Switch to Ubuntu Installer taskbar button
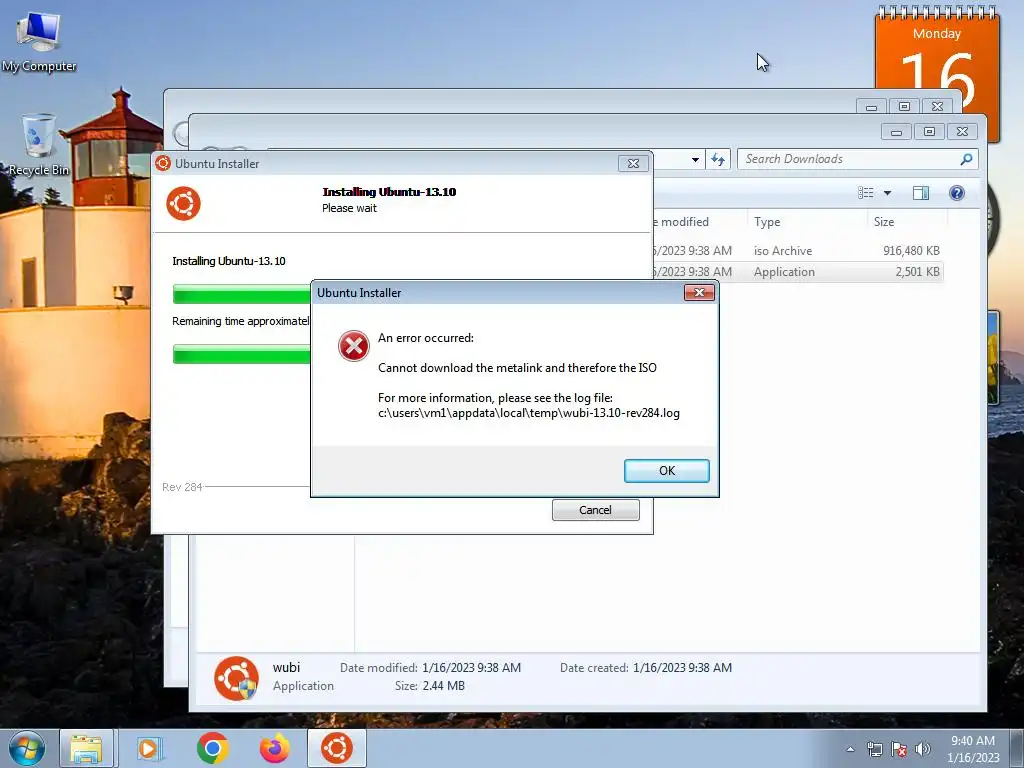 [x=337, y=748]
